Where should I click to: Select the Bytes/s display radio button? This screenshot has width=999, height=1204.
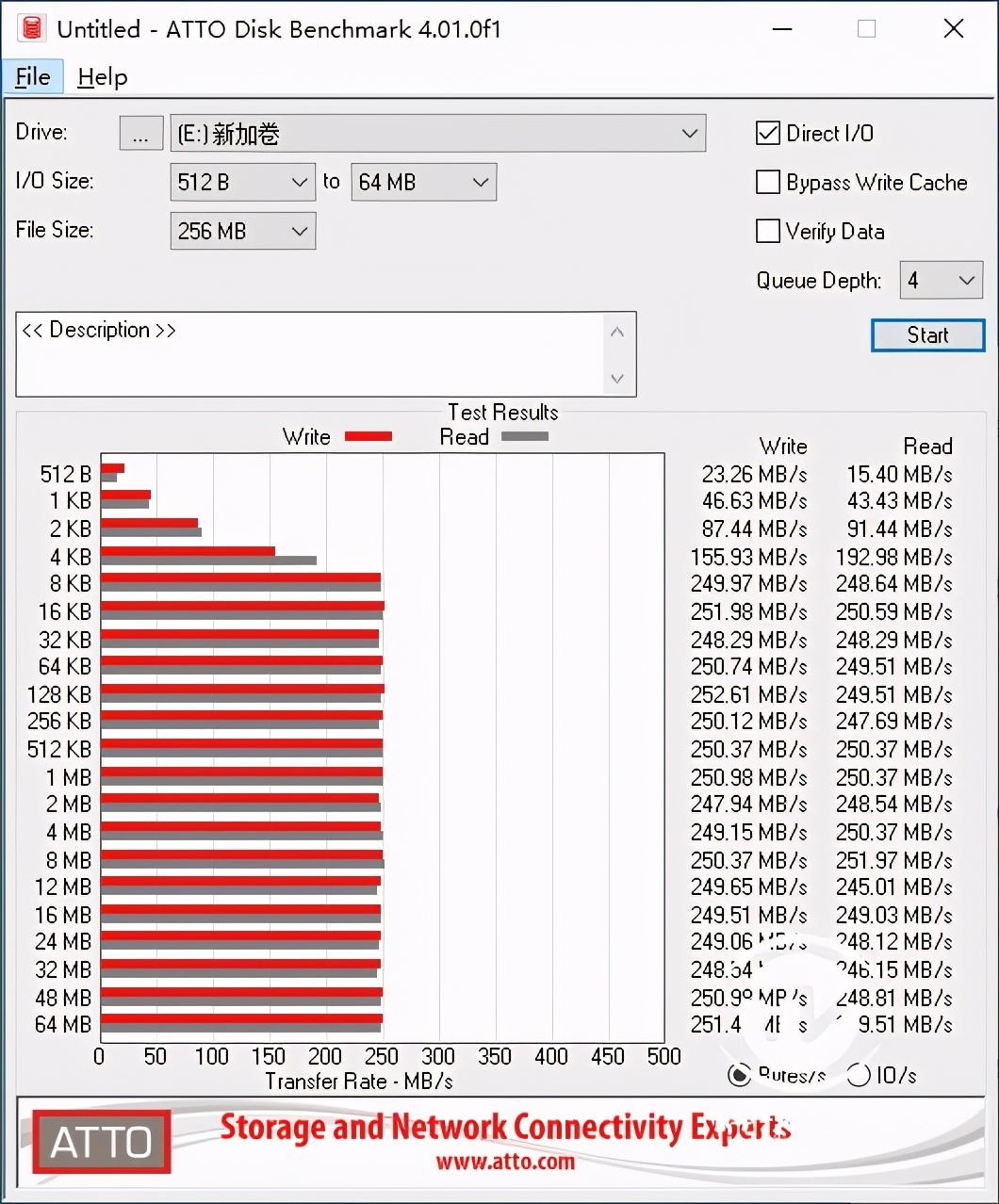click(x=739, y=1074)
